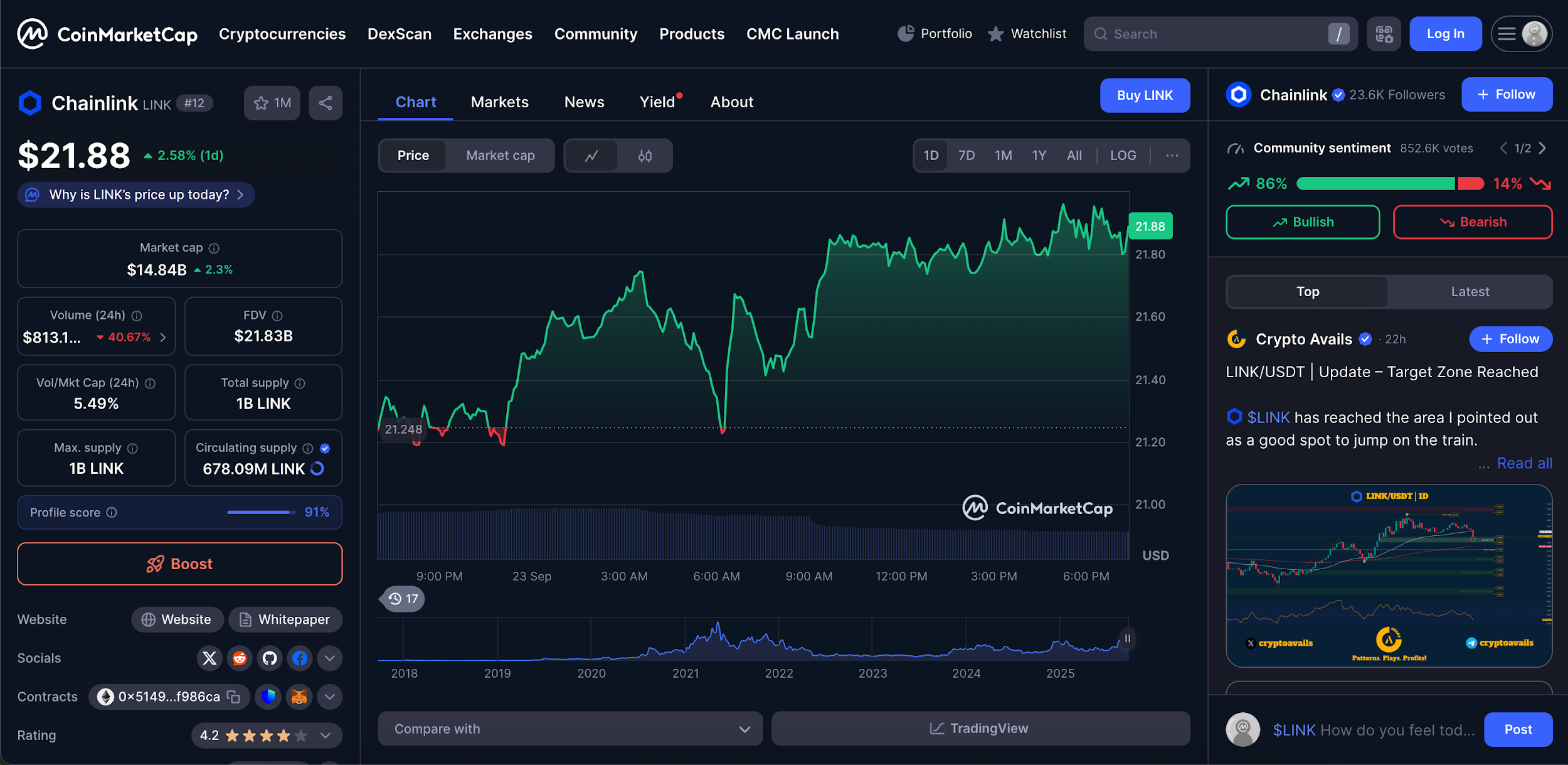The image size is (1568, 765).
Task: Switch chart to candlestick view icon
Action: (645, 156)
